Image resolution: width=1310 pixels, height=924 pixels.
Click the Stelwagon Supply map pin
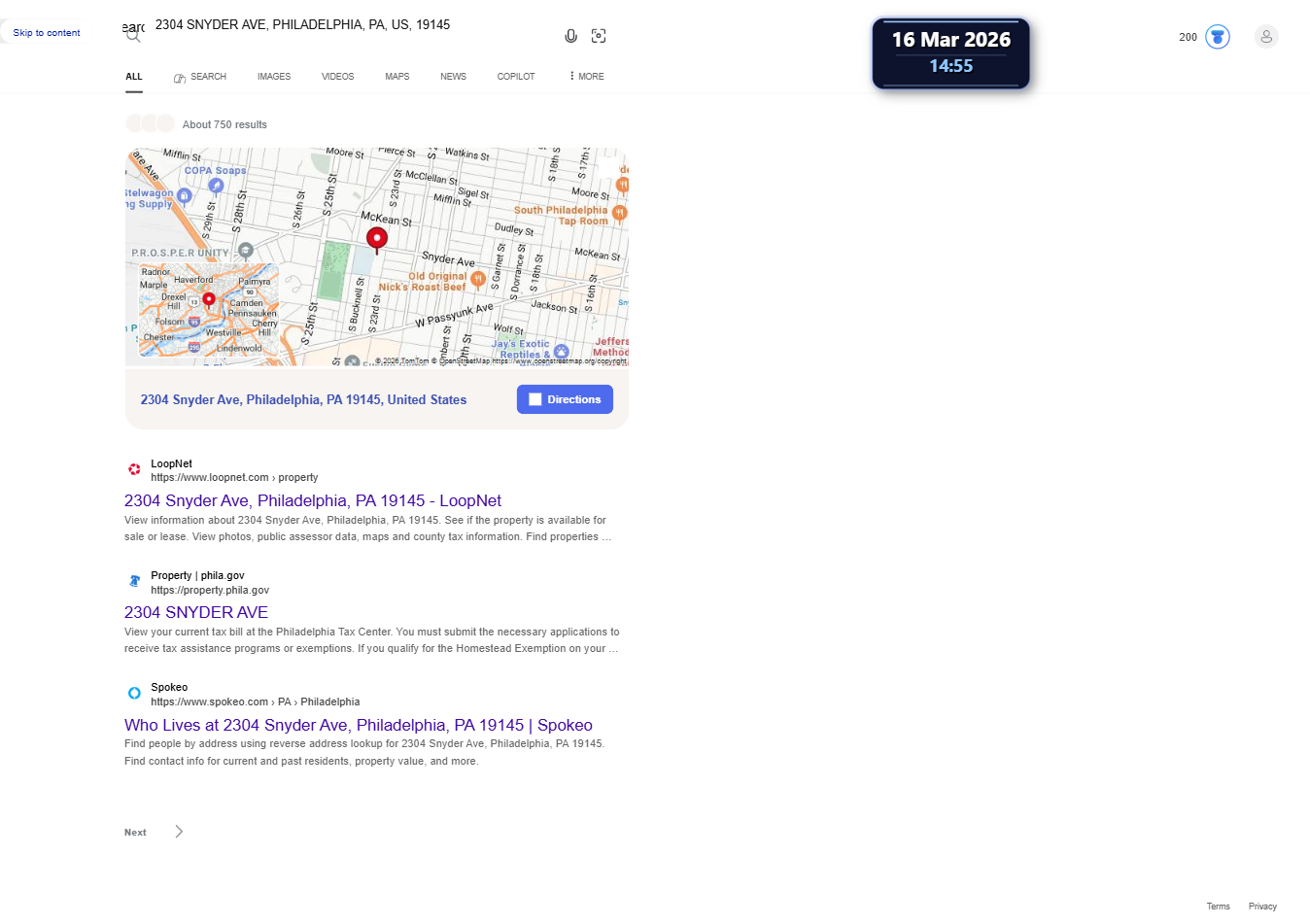[184, 195]
